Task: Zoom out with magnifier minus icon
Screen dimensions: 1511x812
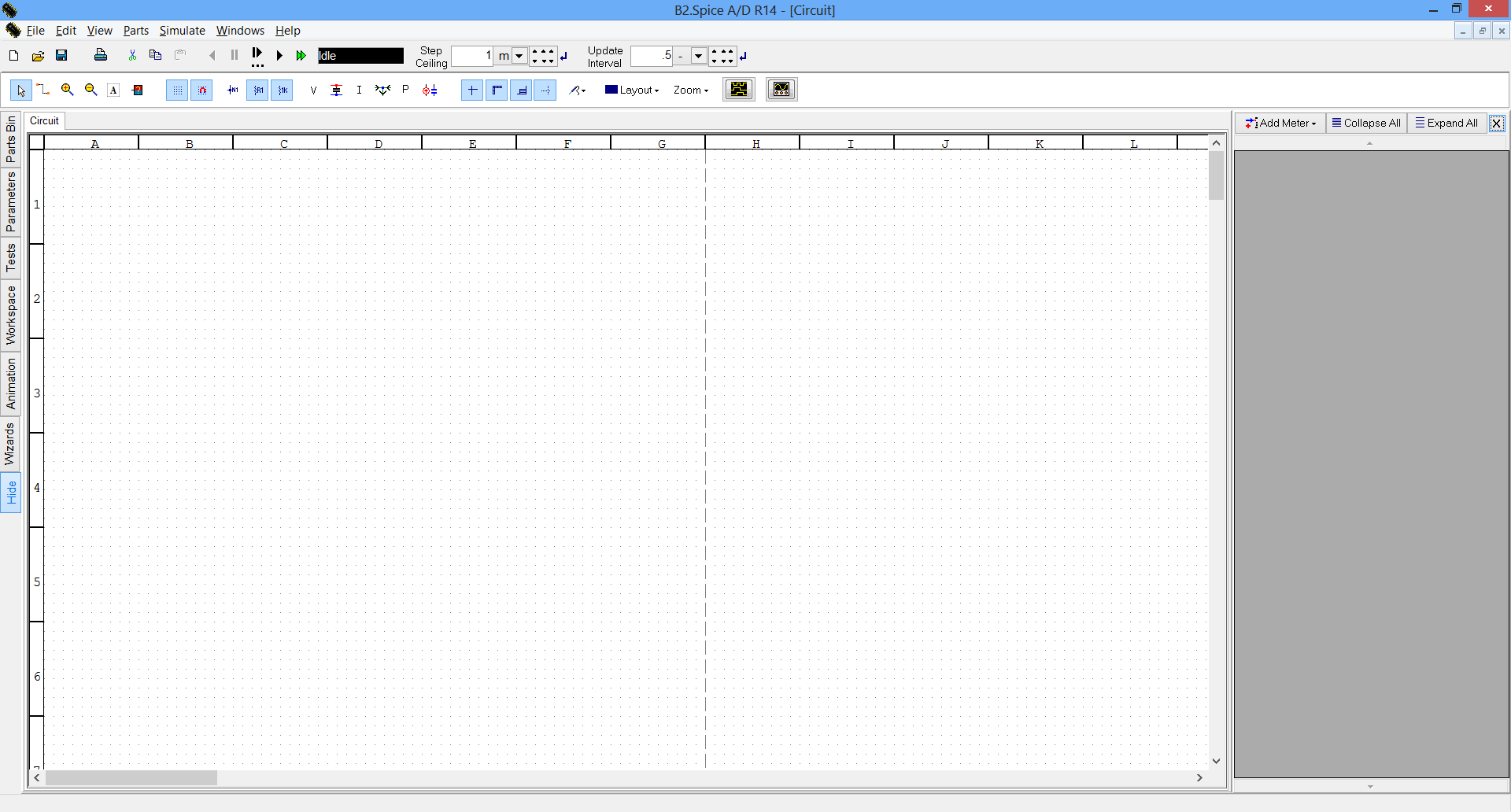Action: click(91, 90)
